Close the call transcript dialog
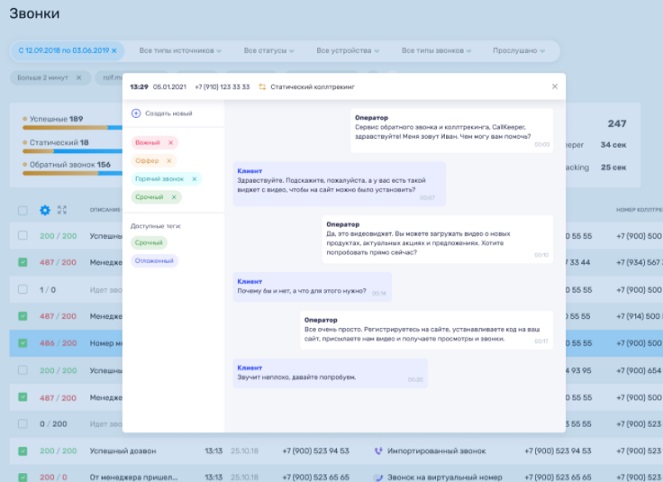 click(555, 87)
